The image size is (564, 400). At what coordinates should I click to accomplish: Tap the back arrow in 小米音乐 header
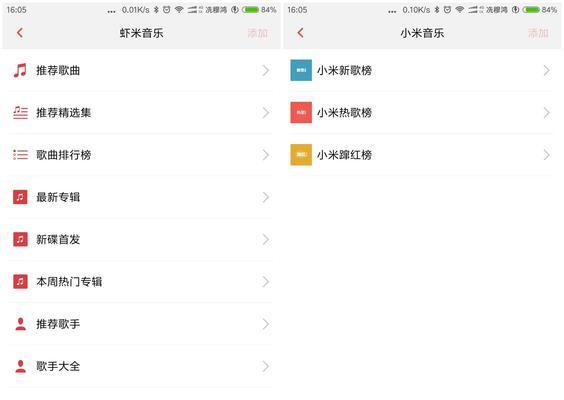(x=300, y=33)
